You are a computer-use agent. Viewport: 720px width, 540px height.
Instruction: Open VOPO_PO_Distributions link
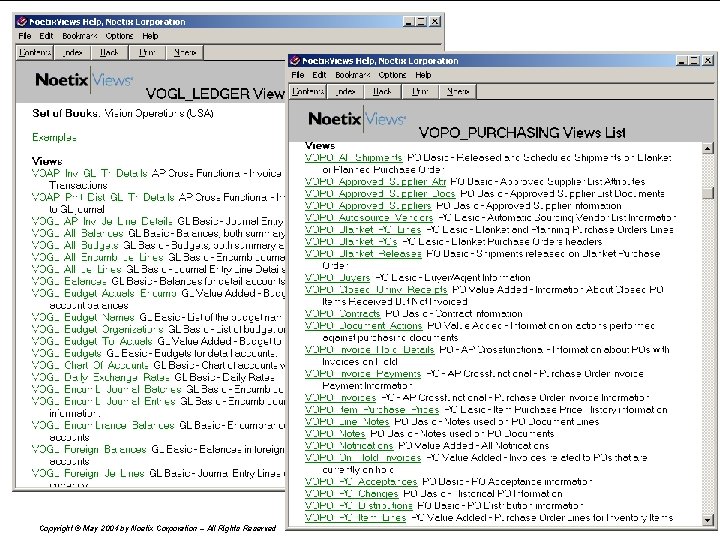click(x=359, y=506)
